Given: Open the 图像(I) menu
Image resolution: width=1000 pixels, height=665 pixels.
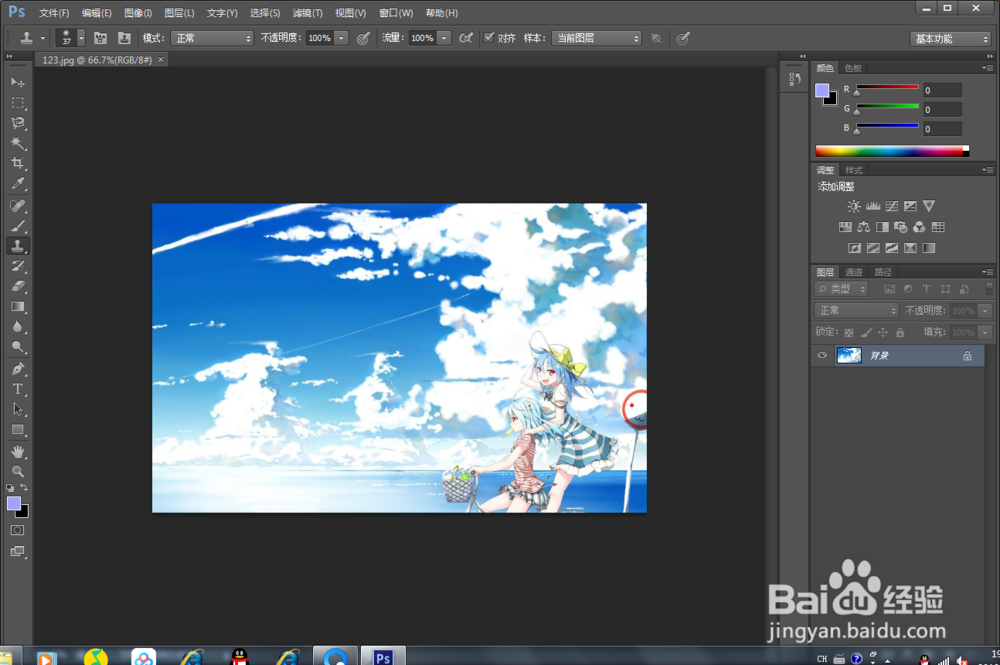Looking at the screenshot, I should [x=138, y=13].
